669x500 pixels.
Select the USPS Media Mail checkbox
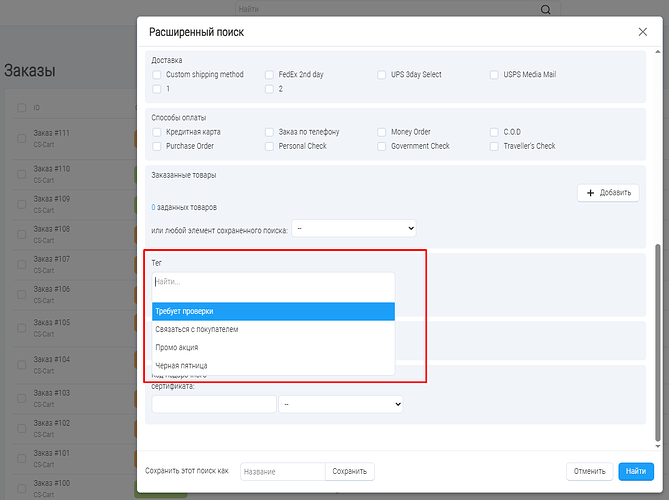495,75
